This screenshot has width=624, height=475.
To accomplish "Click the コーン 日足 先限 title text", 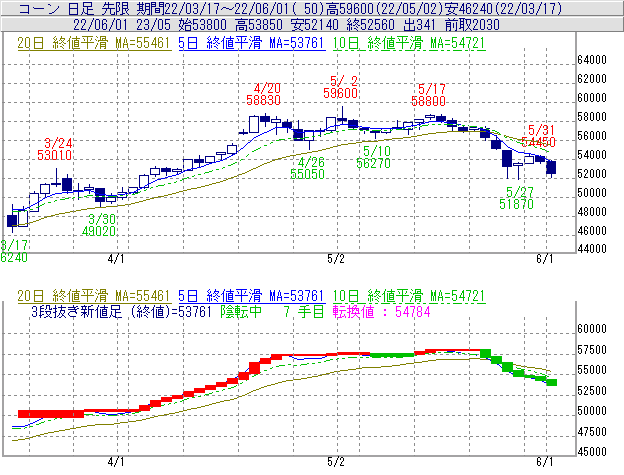I will (x=74, y=8).
